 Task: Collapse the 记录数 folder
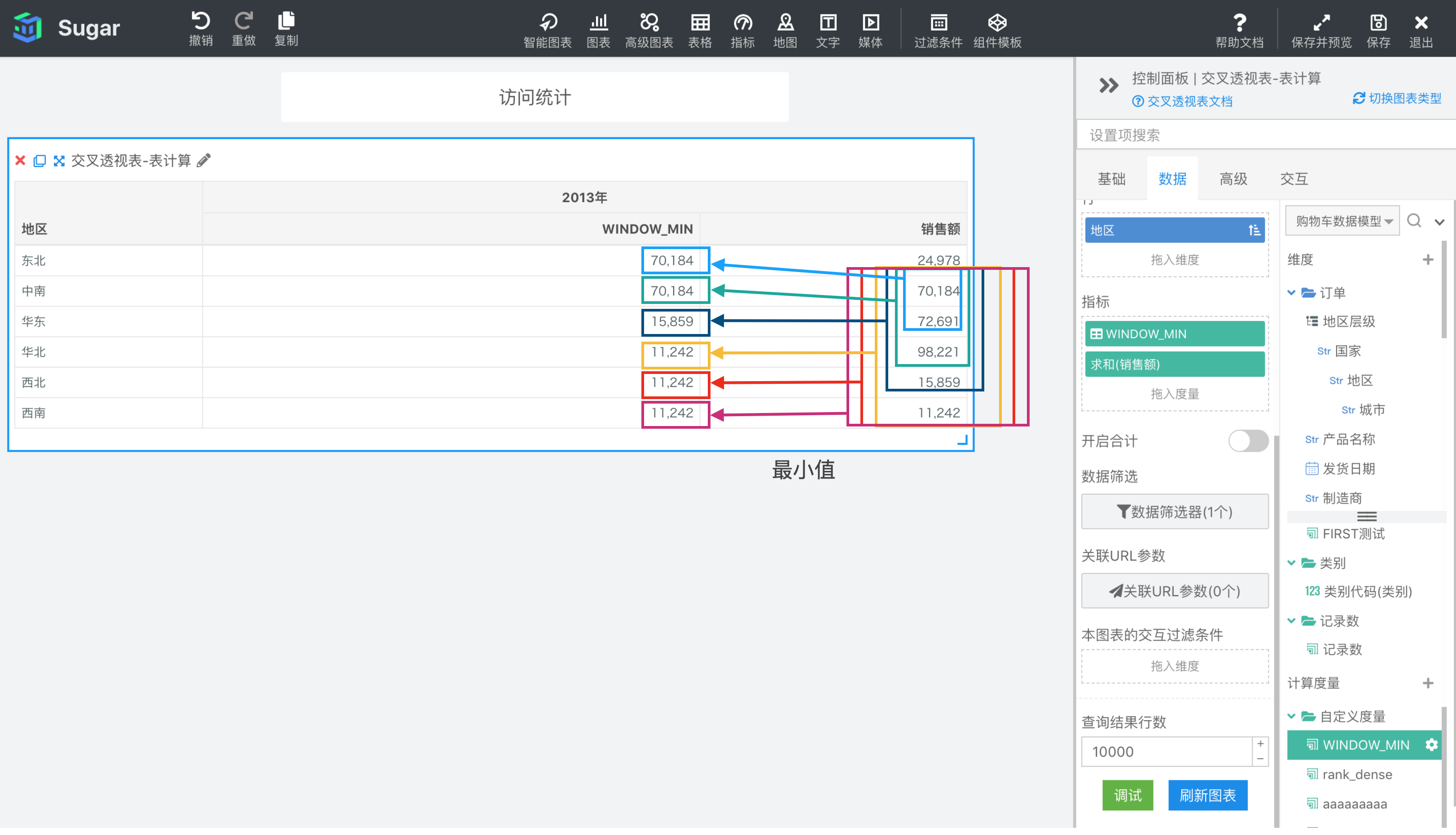click(x=1291, y=620)
